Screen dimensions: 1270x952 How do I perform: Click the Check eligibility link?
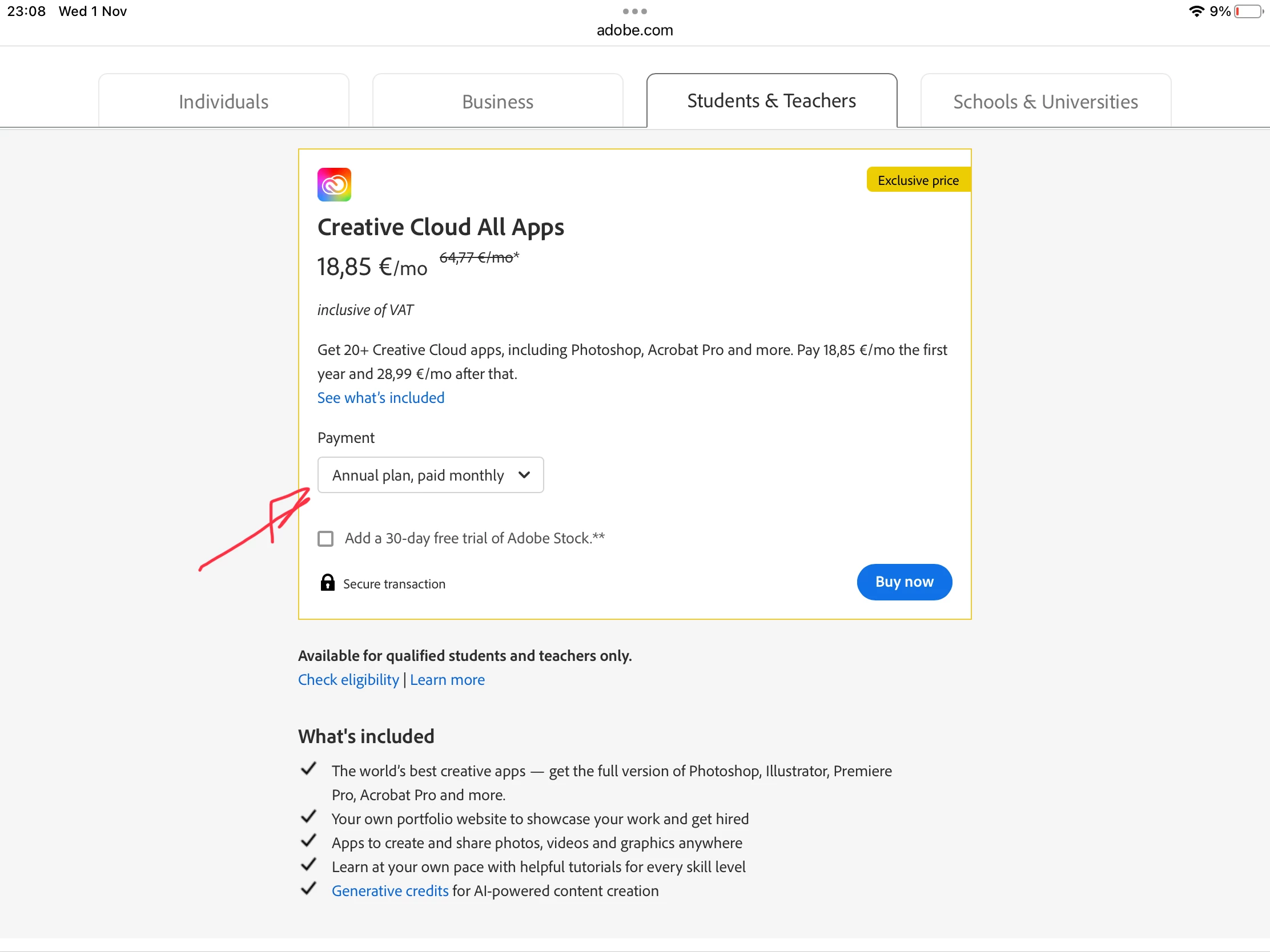(x=348, y=679)
